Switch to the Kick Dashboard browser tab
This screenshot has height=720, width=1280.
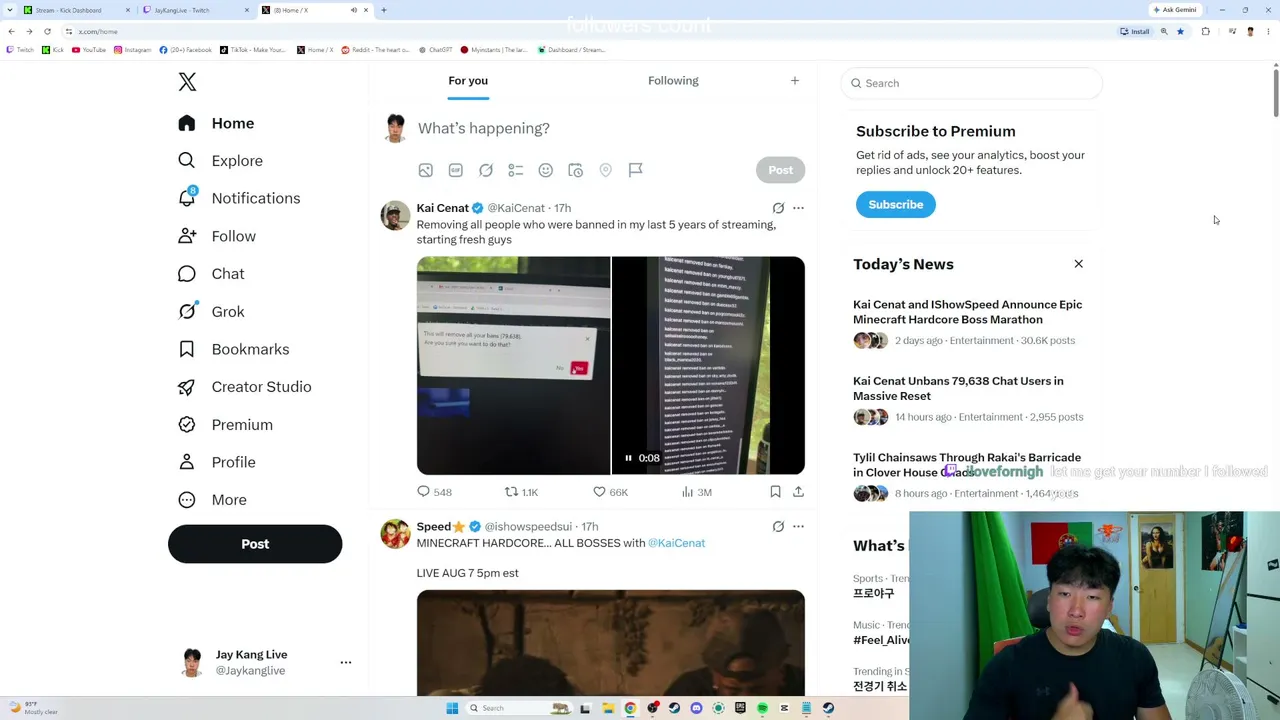75,10
